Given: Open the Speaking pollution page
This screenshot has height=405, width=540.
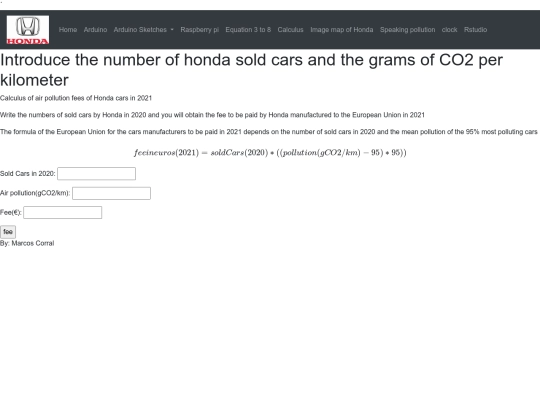Looking at the screenshot, I should click(407, 30).
